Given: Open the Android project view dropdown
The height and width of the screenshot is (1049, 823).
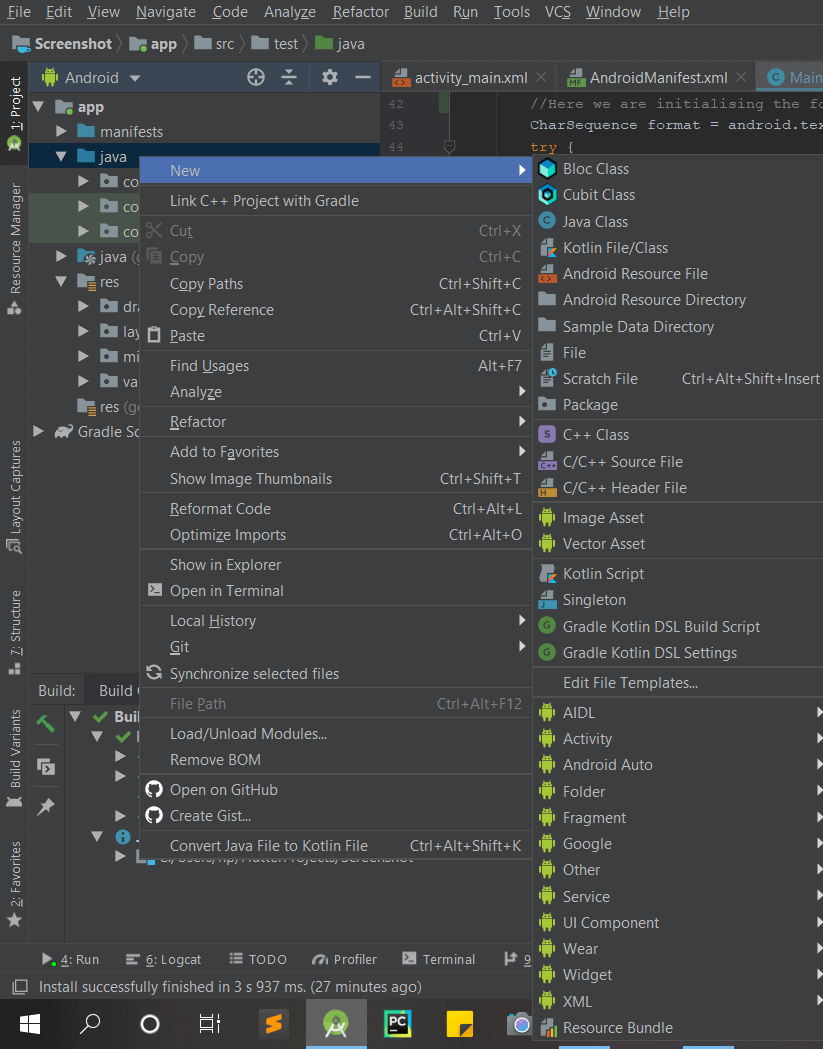Looking at the screenshot, I should tap(91, 77).
